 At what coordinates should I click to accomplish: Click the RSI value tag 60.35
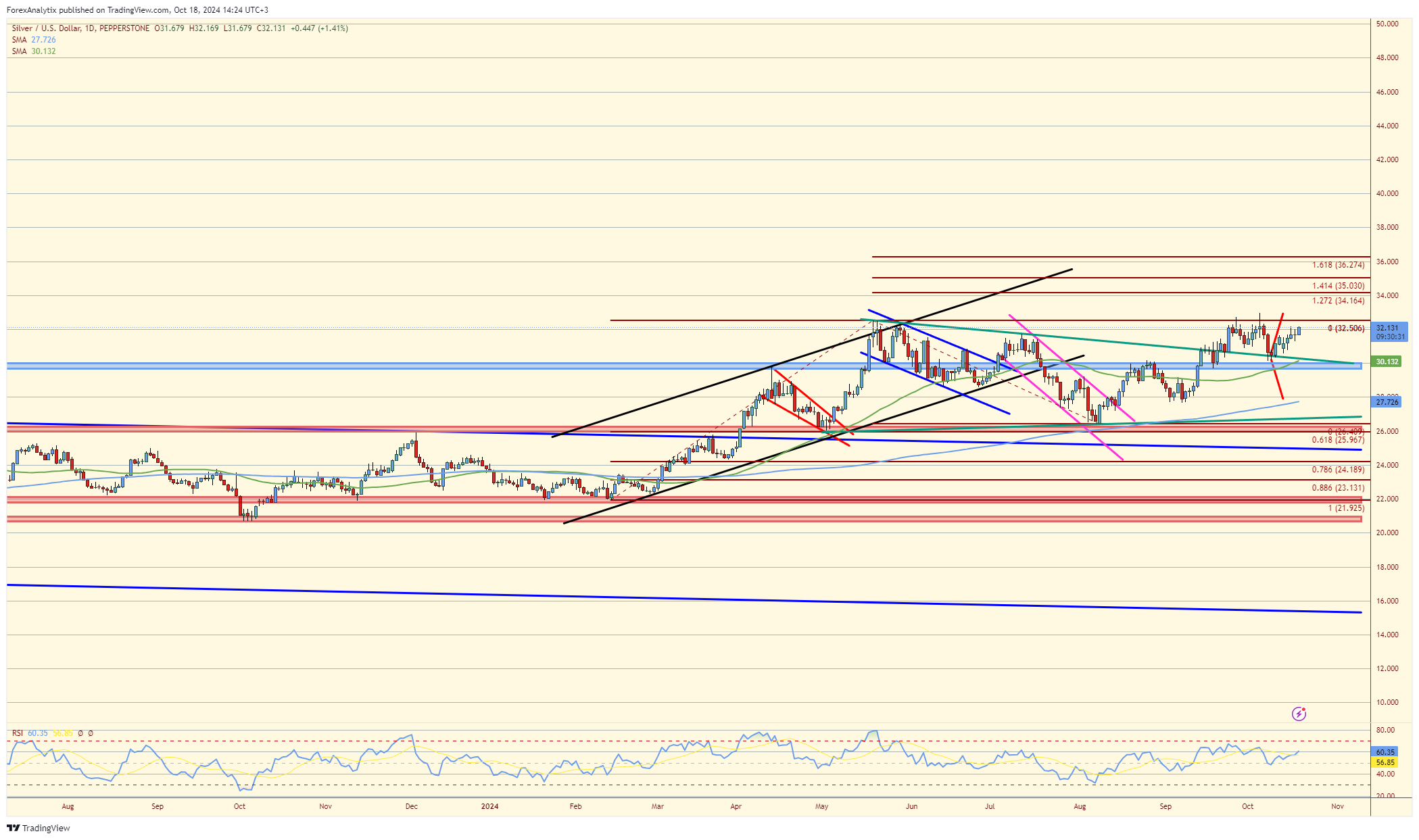tap(1385, 752)
